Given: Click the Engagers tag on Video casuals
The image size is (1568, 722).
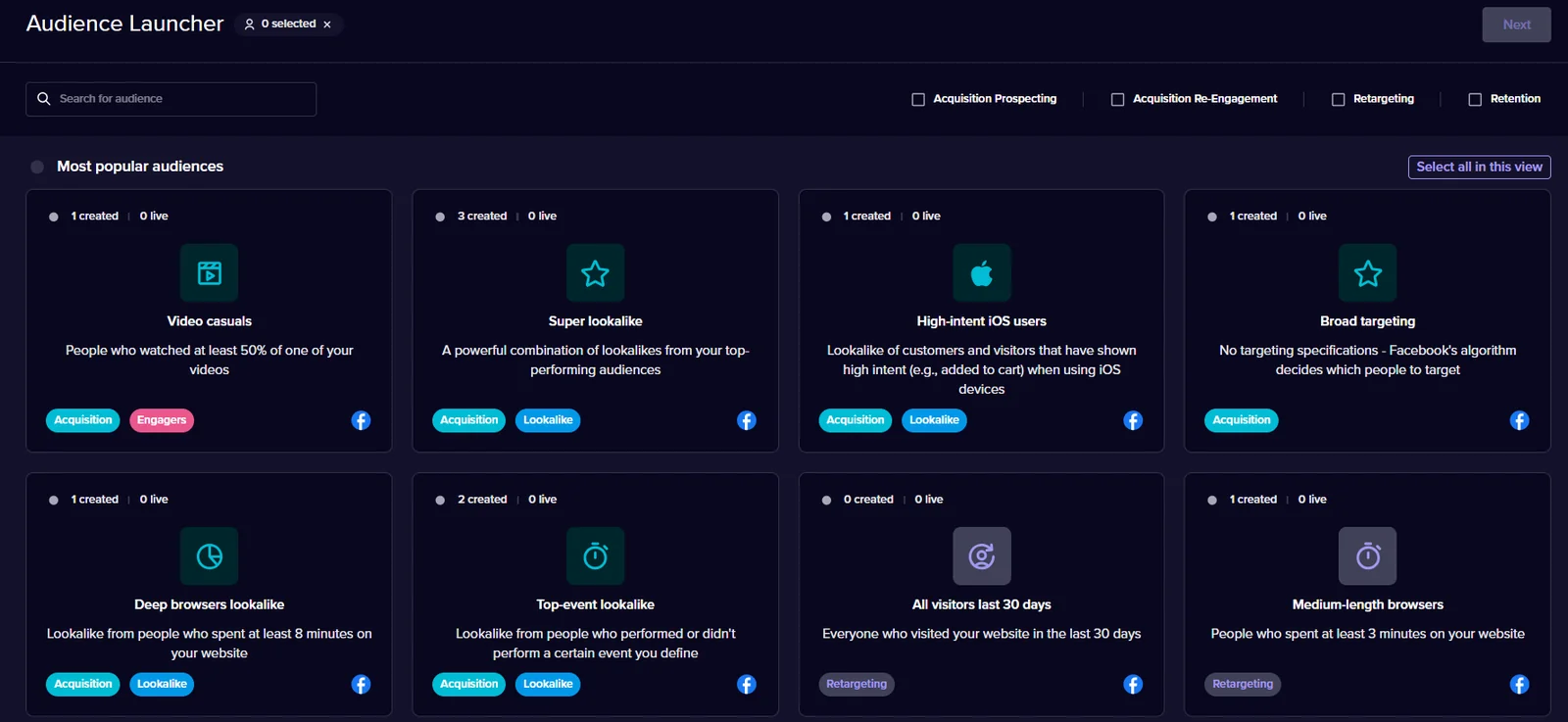Looking at the screenshot, I should 162,420.
